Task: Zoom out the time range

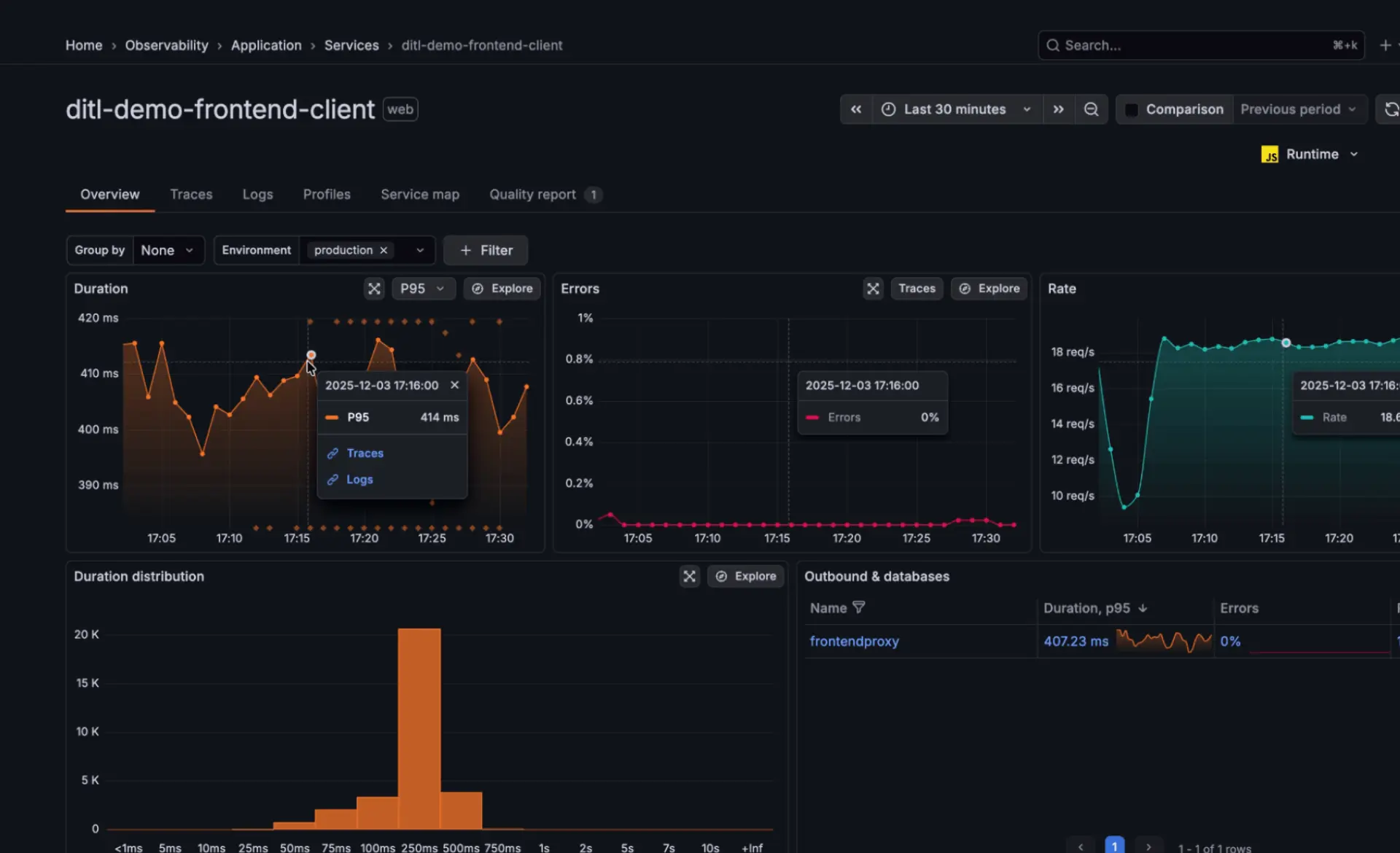Action: (x=1091, y=109)
